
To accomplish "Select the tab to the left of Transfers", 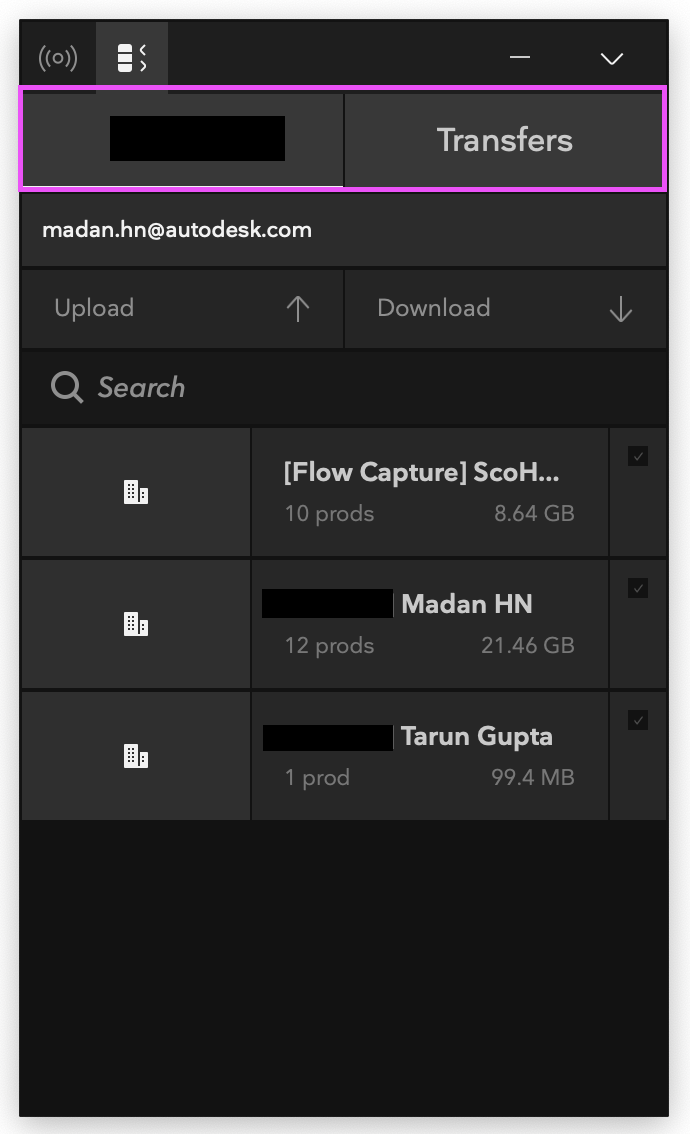I will click(182, 139).
